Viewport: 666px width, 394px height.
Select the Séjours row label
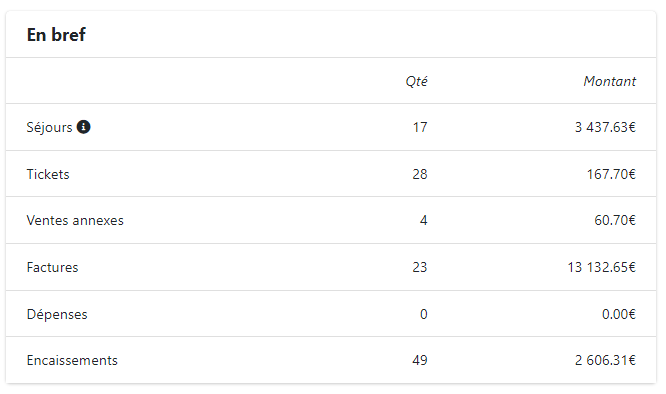click(49, 127)
